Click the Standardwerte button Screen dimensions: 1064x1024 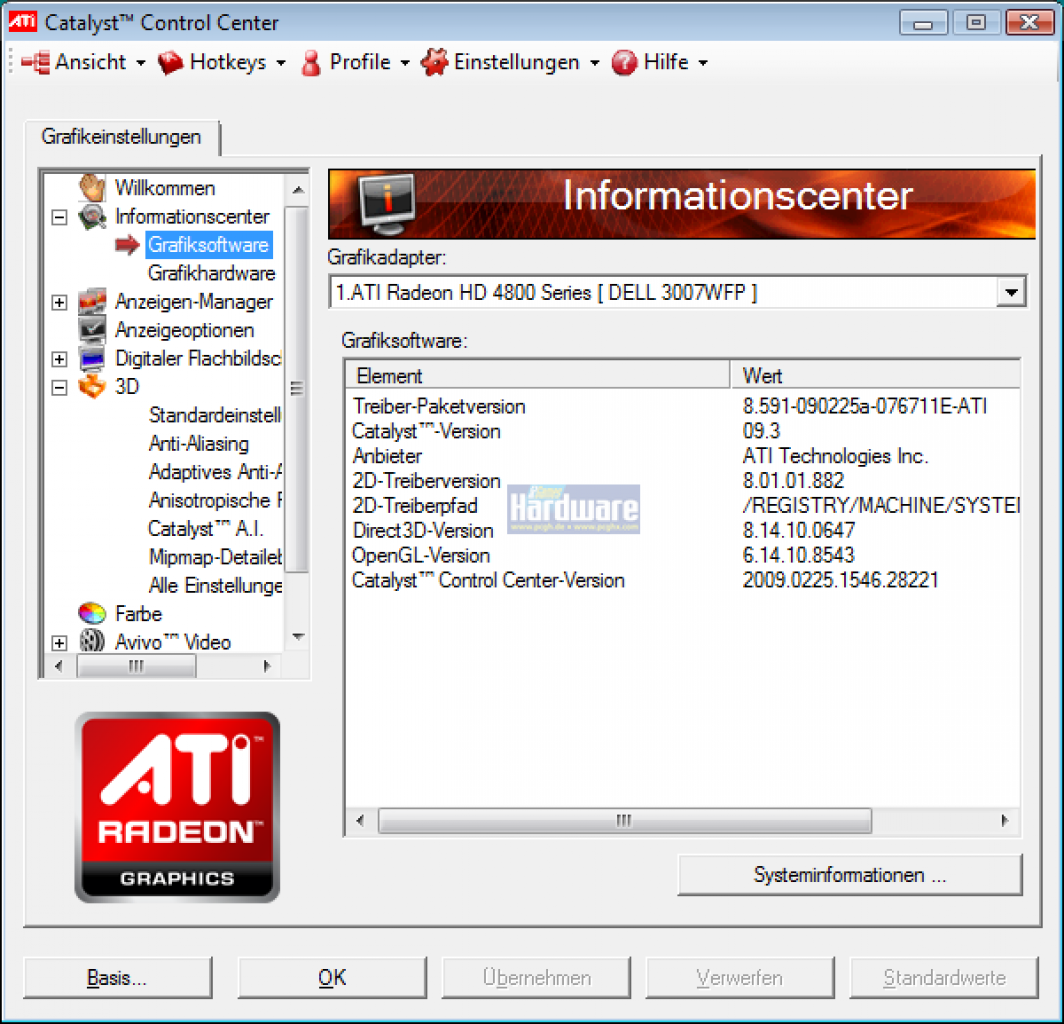944,978
